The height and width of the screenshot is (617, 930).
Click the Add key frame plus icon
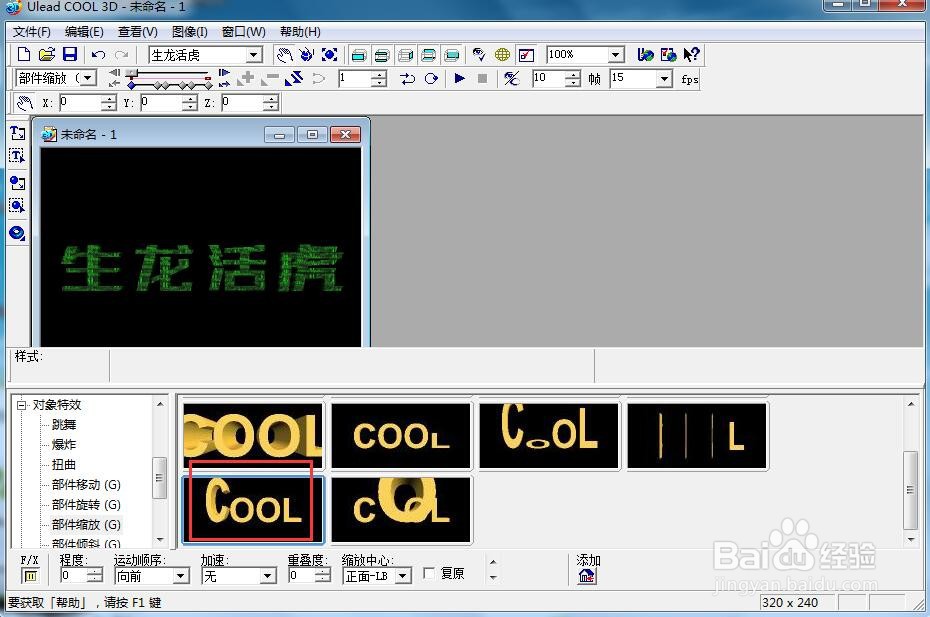(246, 78)
